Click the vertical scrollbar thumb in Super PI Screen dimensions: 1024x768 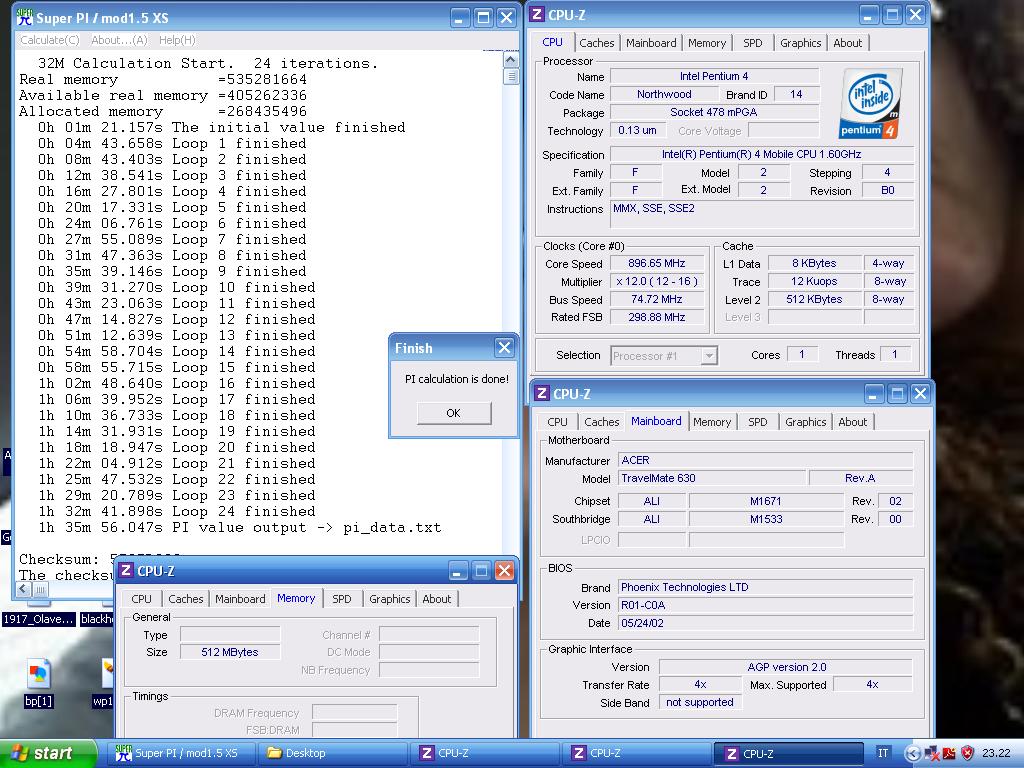[511, 76]
